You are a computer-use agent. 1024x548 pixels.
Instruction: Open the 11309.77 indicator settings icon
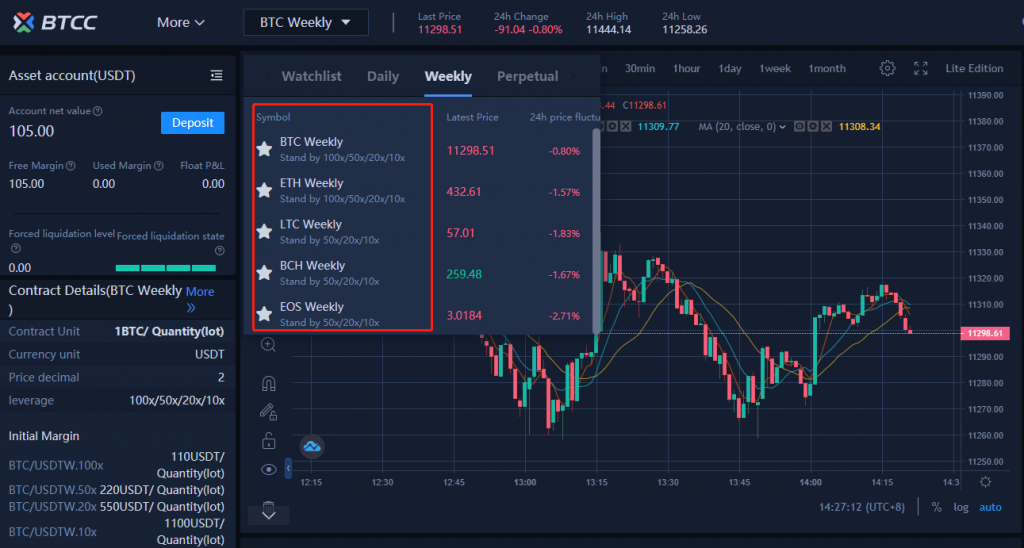(612, 127)
